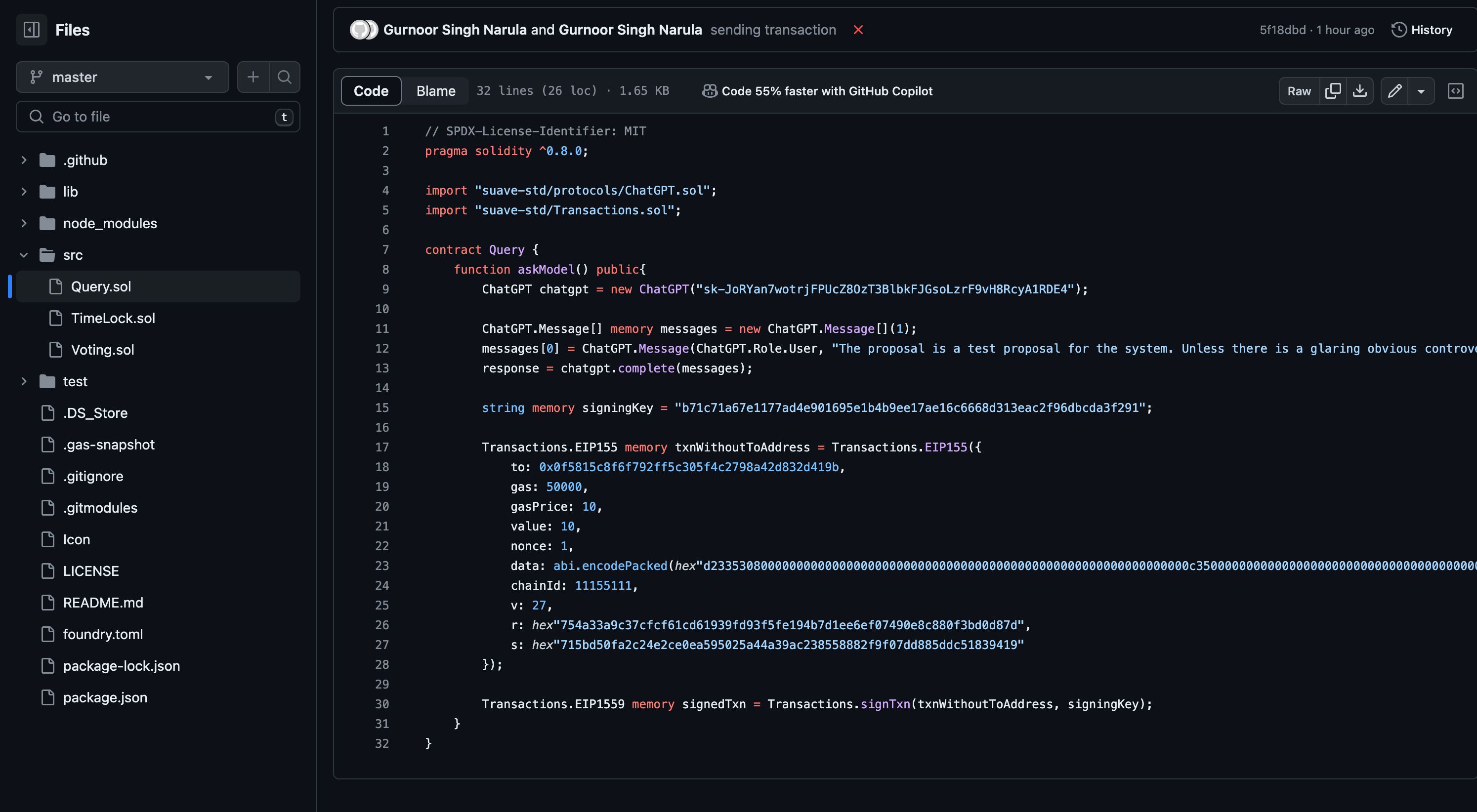Viewport: 1477px width, 812px height.
Task: Click the Query contract name
Action: pos(506,250)
